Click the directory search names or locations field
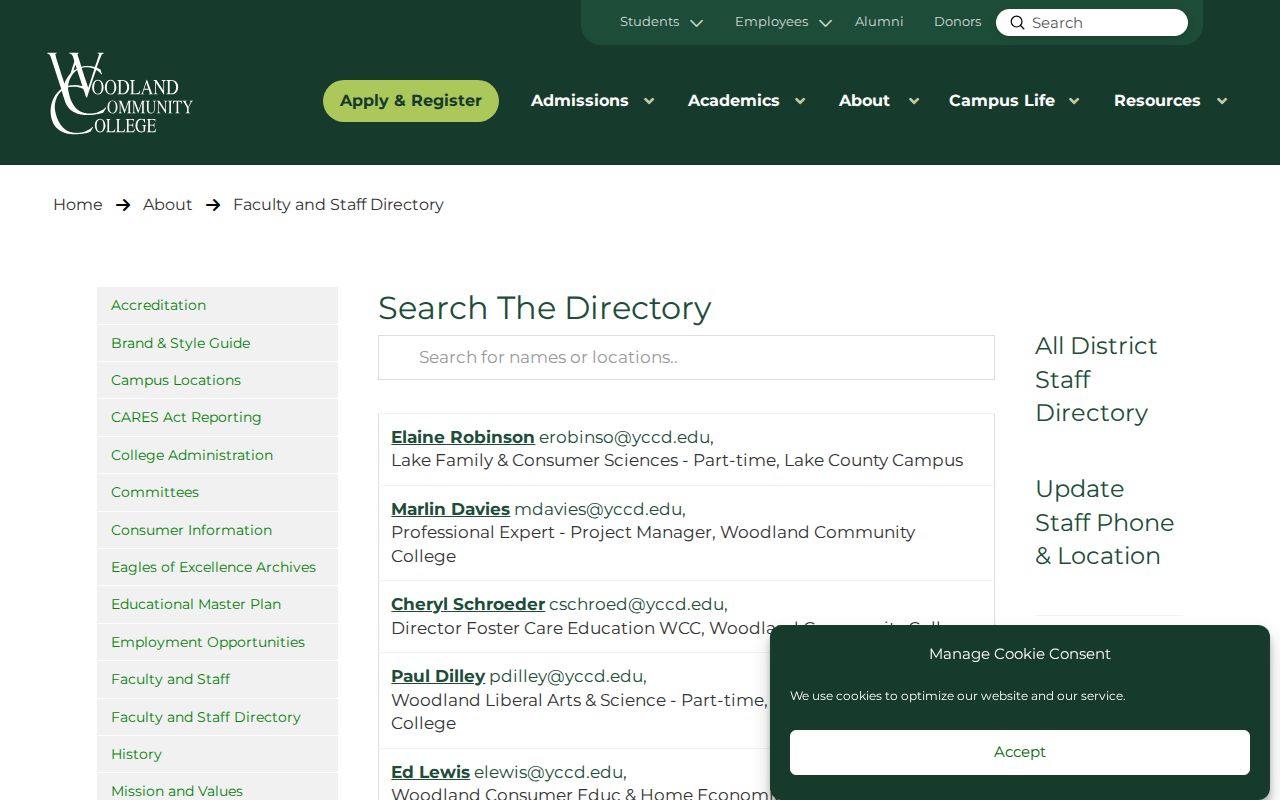The height and width of the screenshot is (800, 1280). pyautogui.click(x=686, y=358)
